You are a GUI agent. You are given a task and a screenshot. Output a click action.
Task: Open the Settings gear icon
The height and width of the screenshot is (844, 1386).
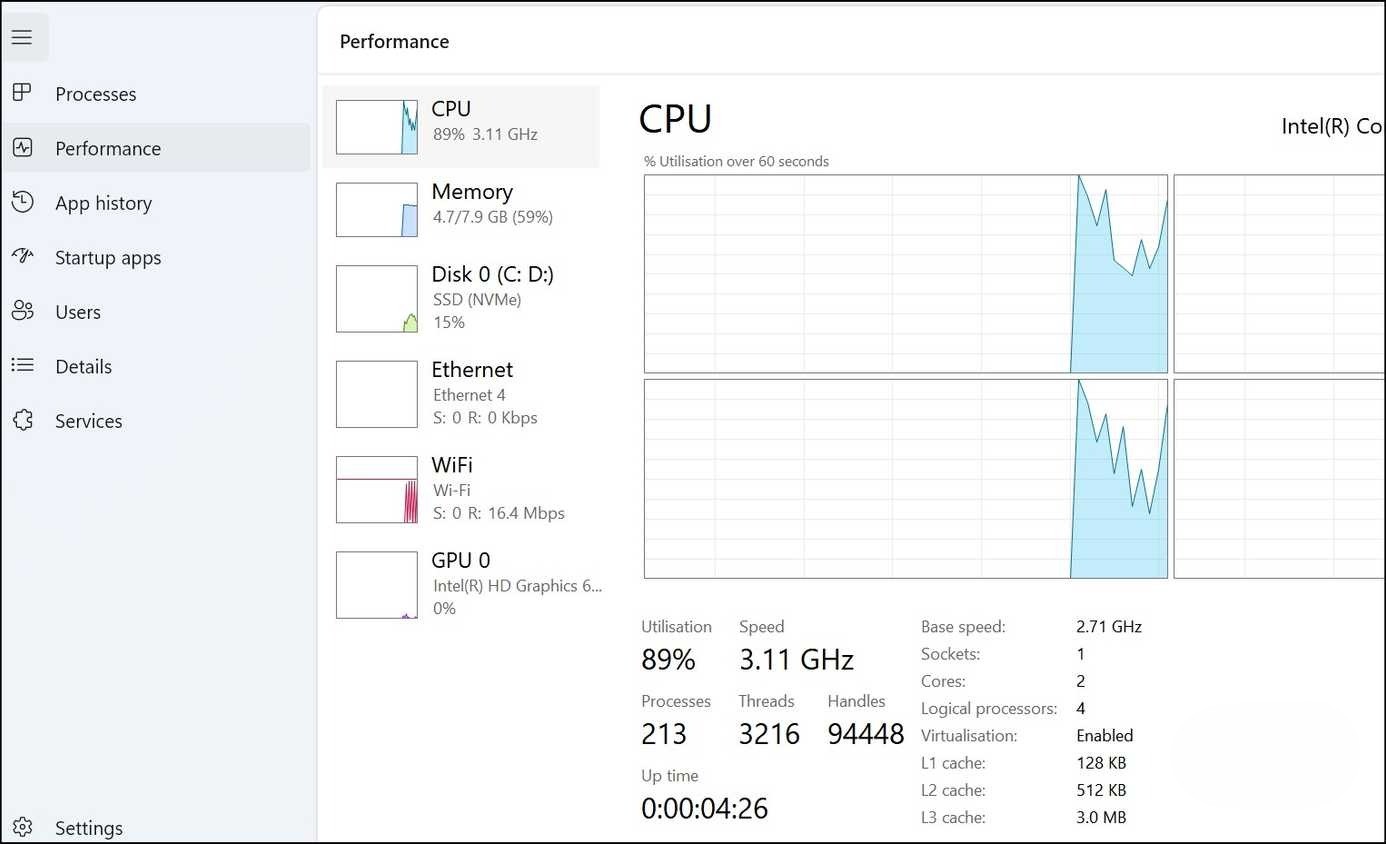click(22, 828)
